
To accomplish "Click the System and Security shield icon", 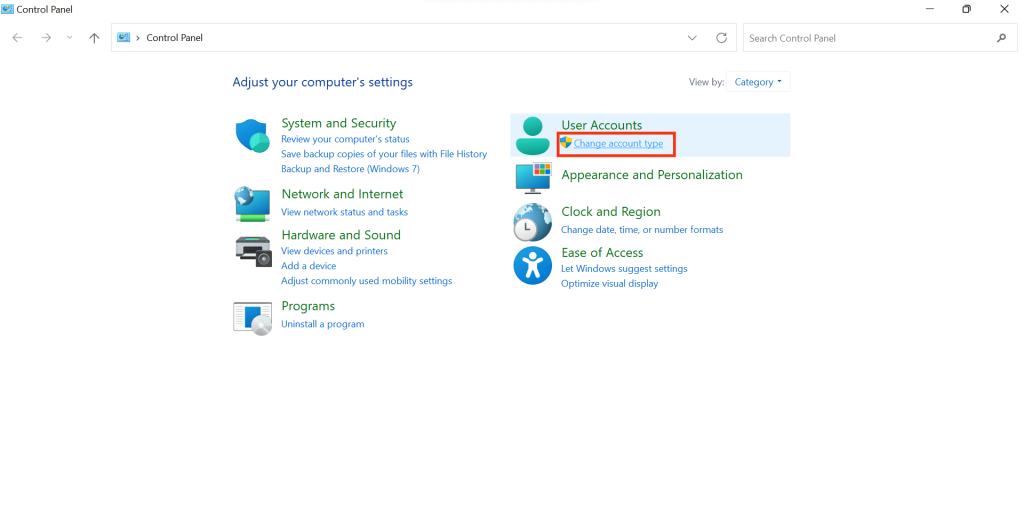I will pos(252,136).
